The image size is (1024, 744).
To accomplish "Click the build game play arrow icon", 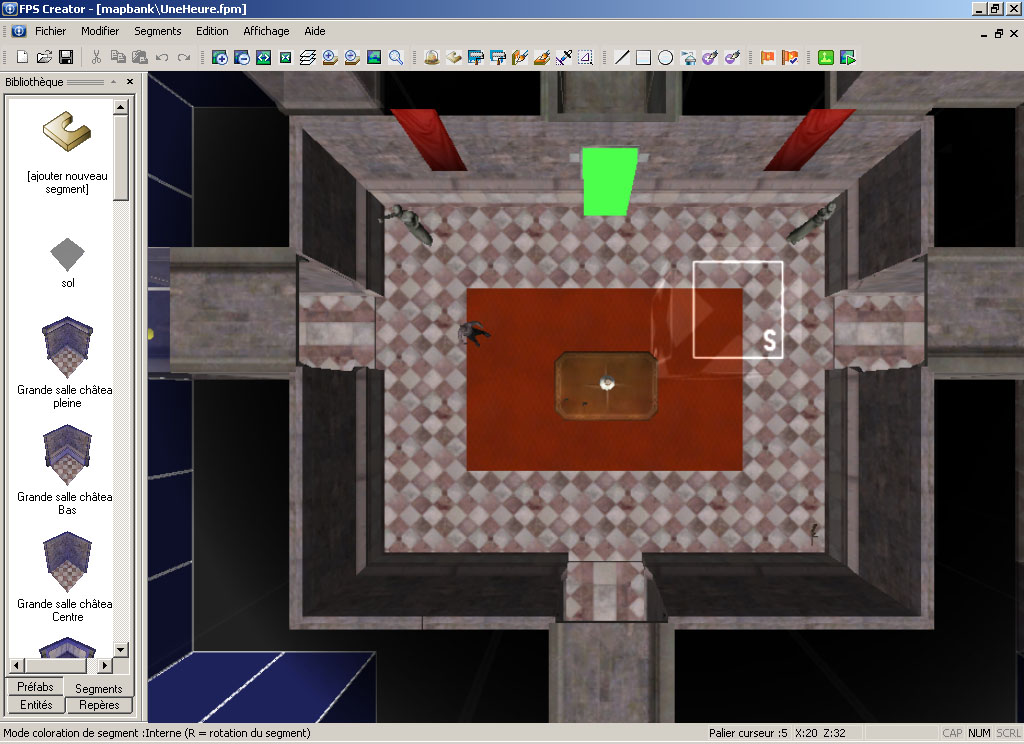I will pyautogui.click(x=848, y=57).
